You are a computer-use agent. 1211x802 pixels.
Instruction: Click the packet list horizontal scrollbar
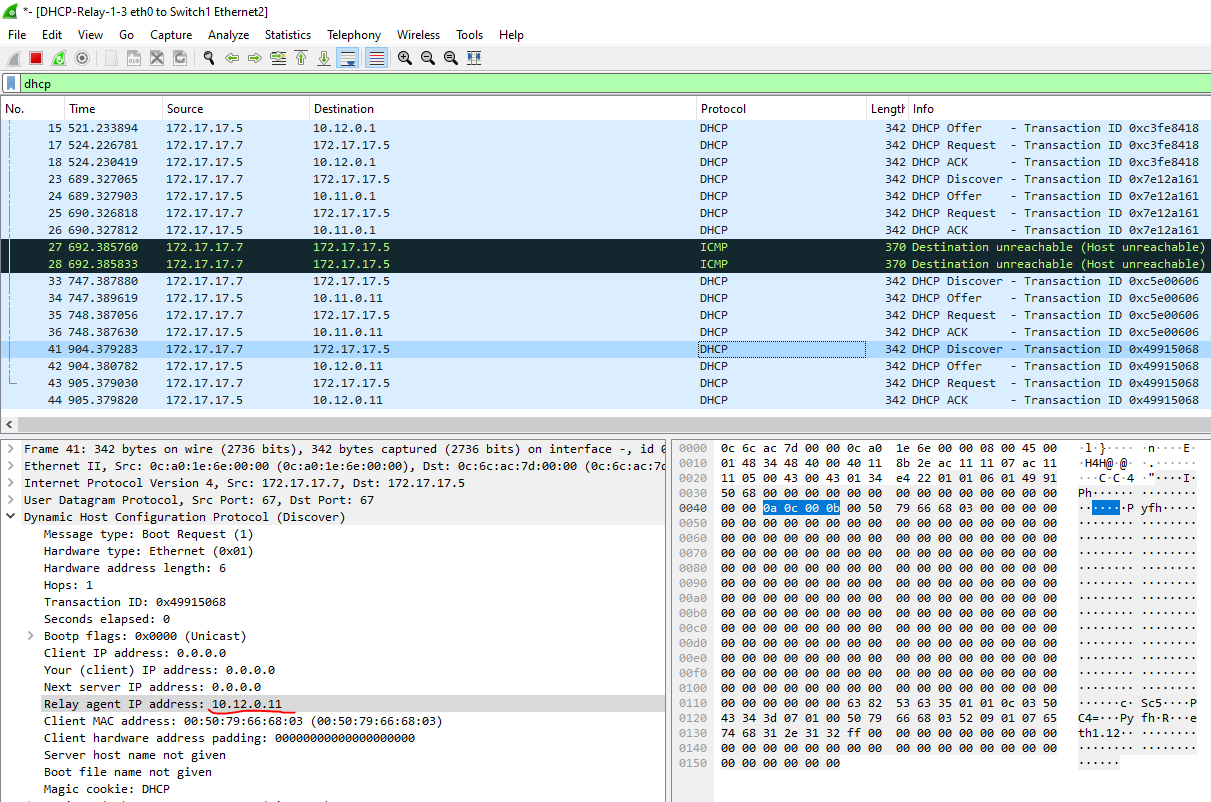pyautogui.click(x=600, y=425)
